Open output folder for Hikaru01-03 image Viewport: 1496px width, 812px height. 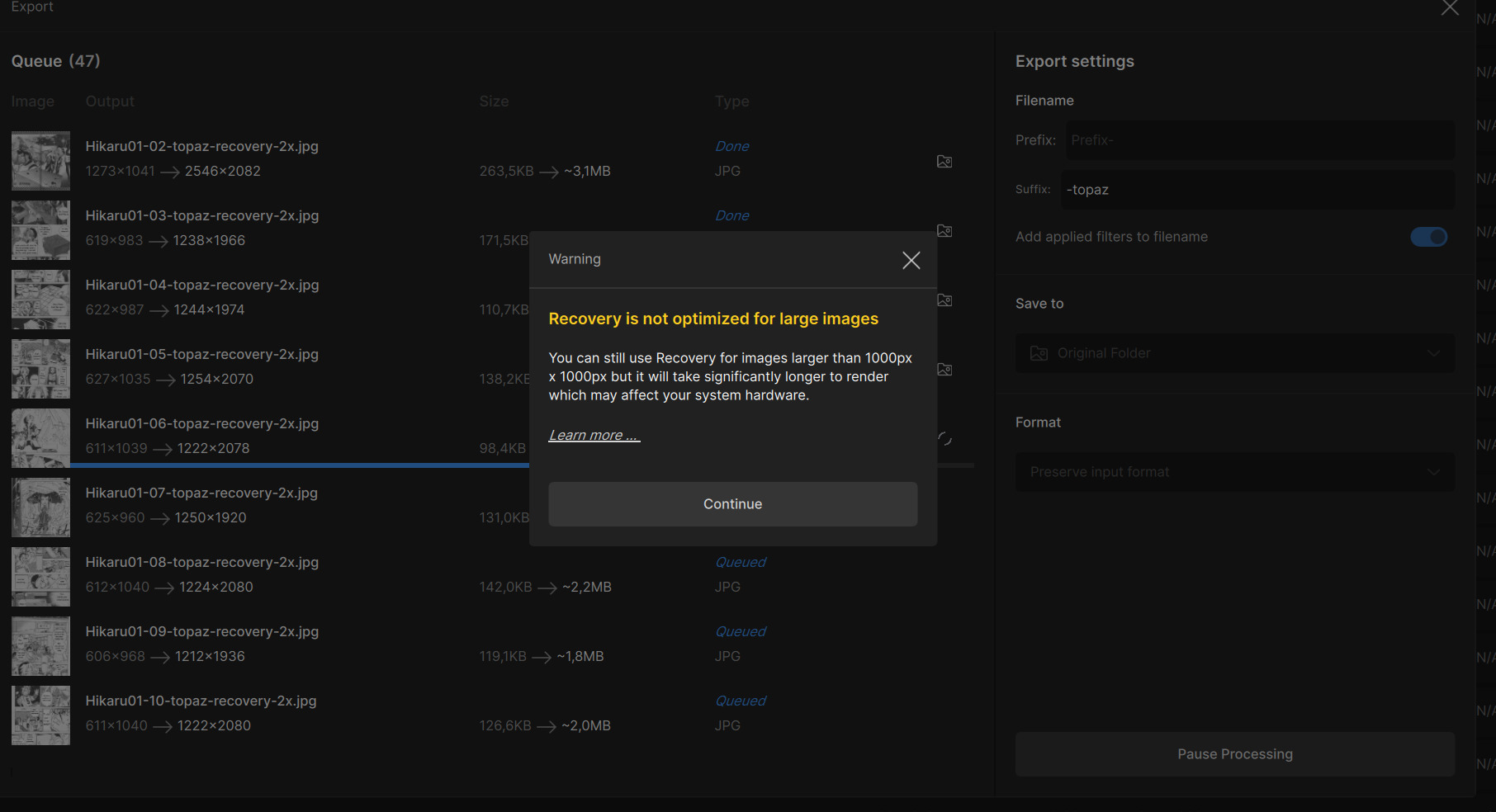click(x=944, y=231)
